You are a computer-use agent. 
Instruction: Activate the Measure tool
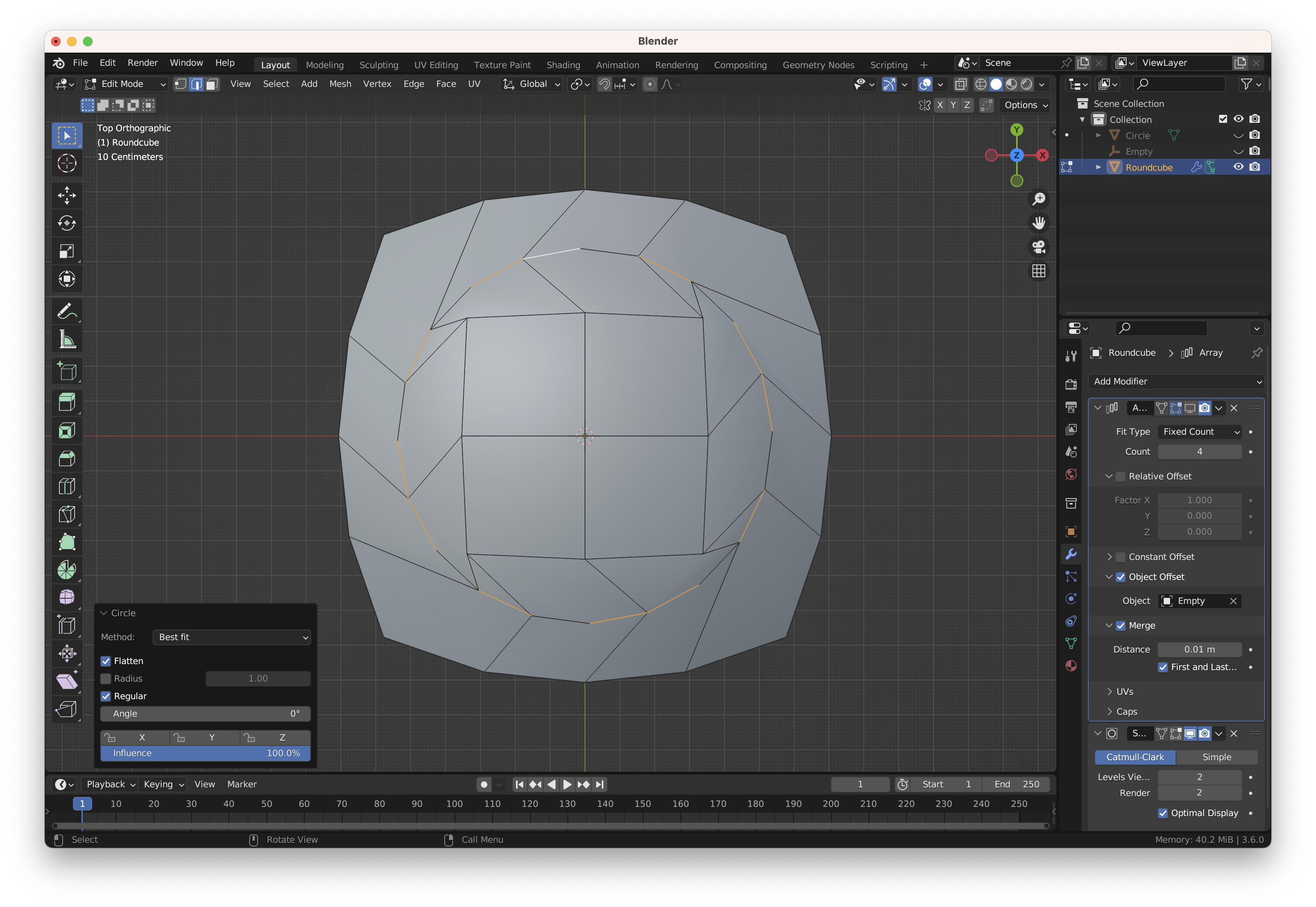pyautogui.click(x=67, y=339)
